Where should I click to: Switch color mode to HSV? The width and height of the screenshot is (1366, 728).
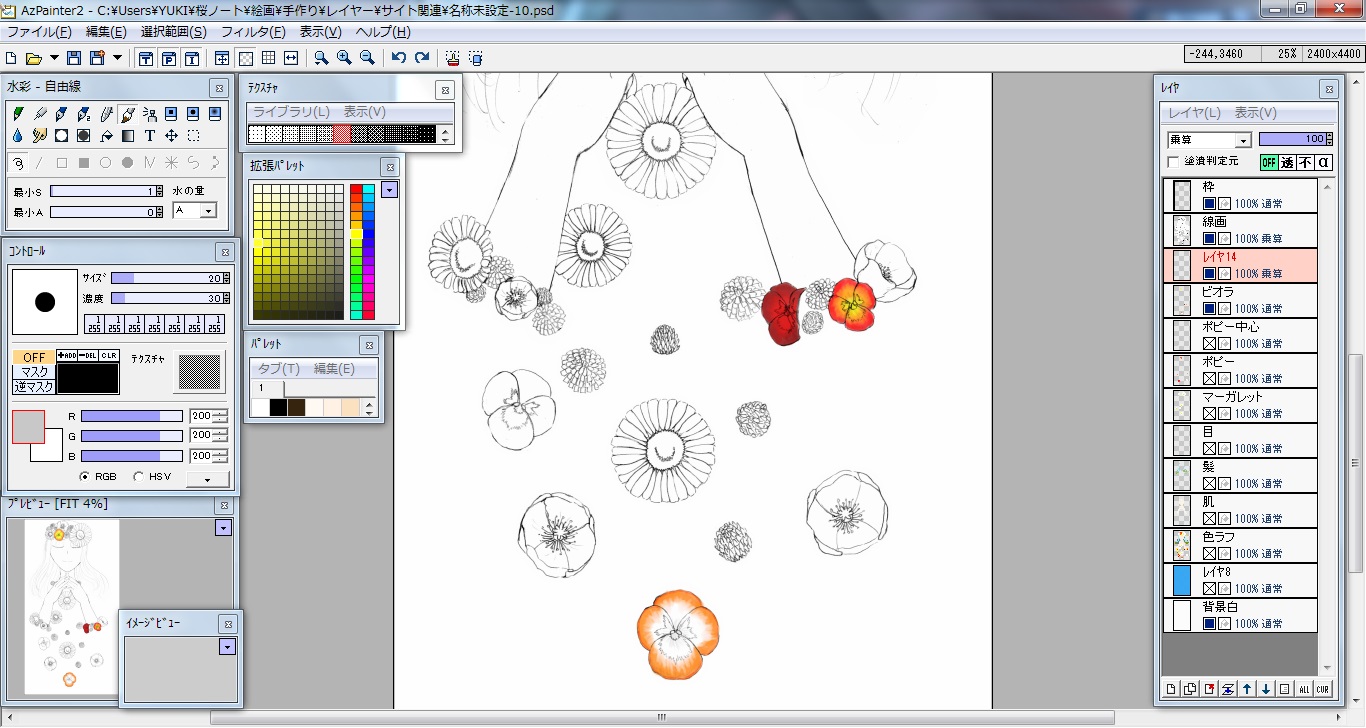139,477
